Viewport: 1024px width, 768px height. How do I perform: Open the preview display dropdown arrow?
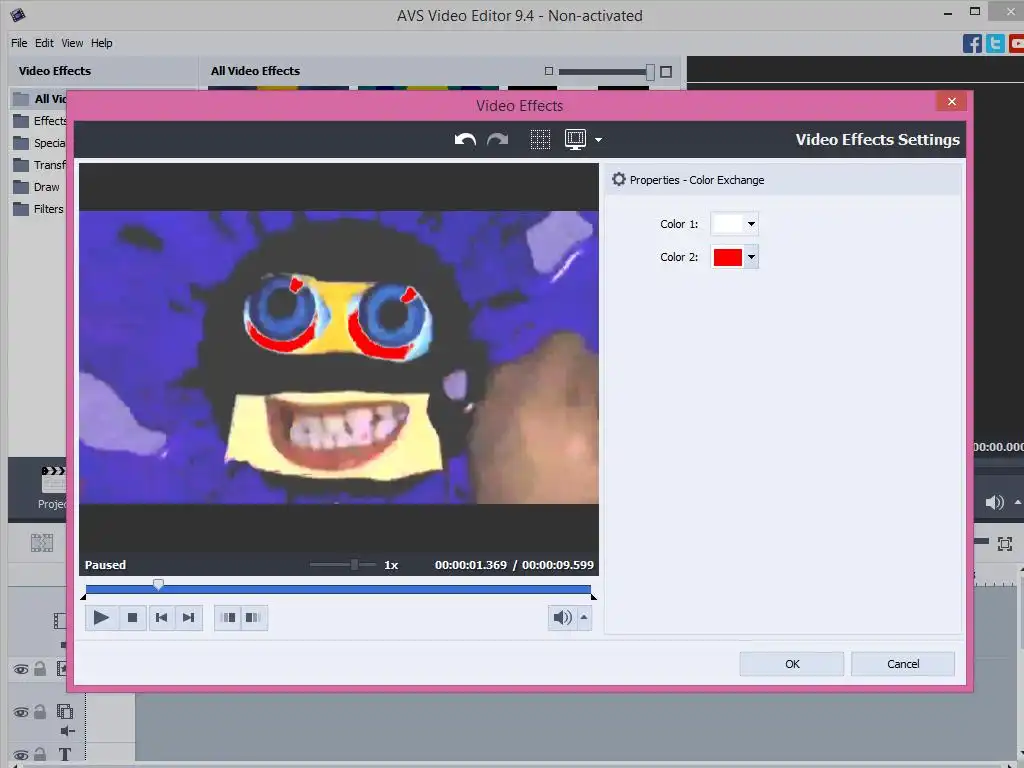tap(598, 140)
